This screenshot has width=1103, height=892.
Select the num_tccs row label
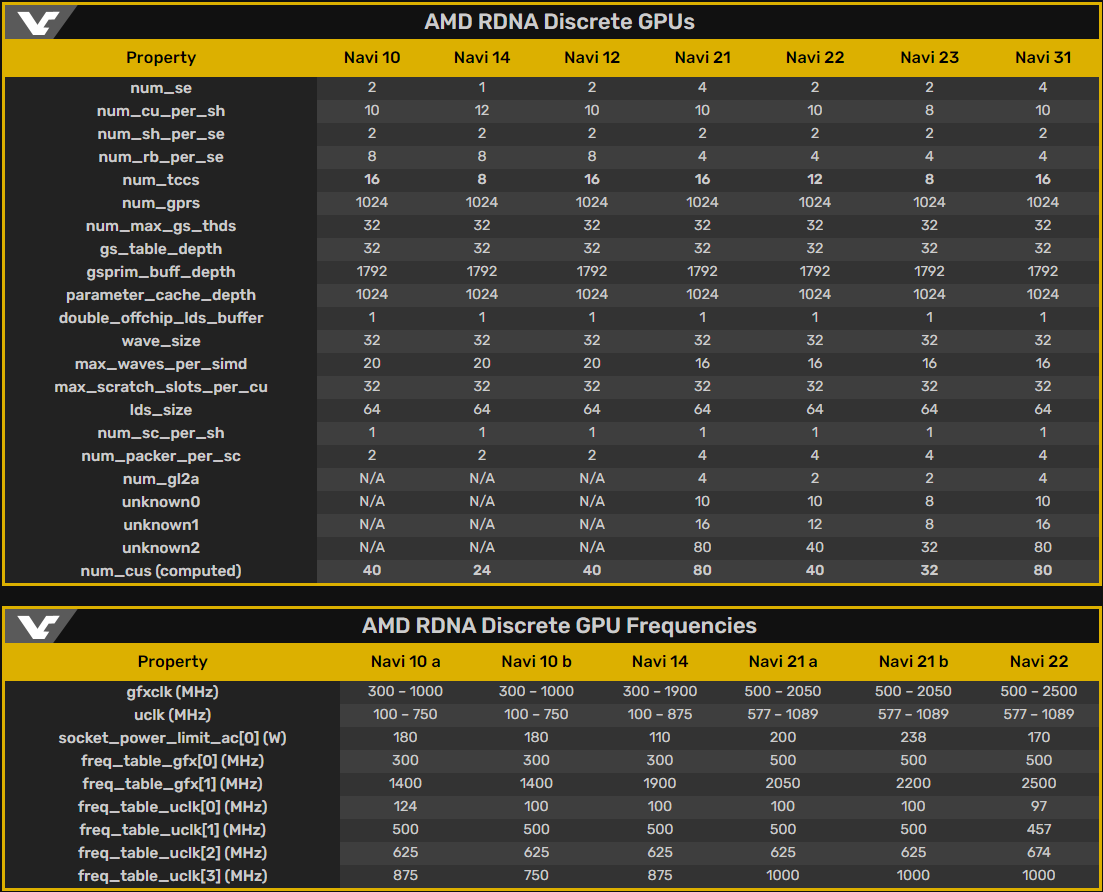tap(160, 180)
